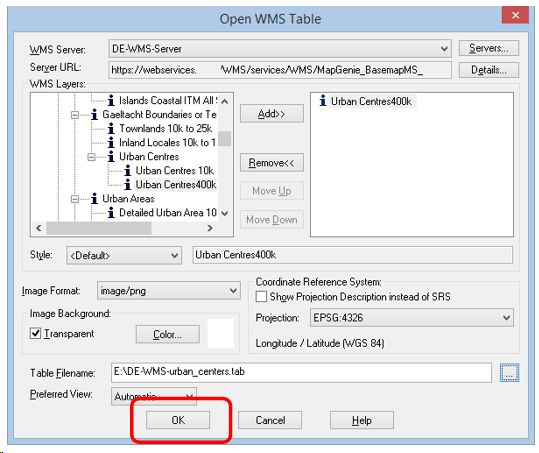
Task: Open the Projection EPSG:4326 dropdown
Action: tap(506, 318)
